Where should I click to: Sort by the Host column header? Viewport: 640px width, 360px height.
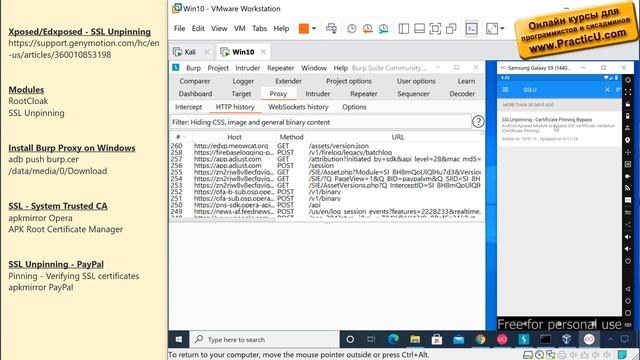coord(234,137)
